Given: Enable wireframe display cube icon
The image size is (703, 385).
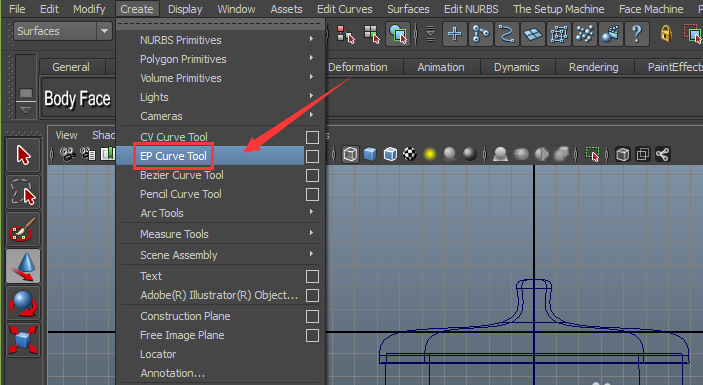Looking at the screenshot, I should [350, 155].
